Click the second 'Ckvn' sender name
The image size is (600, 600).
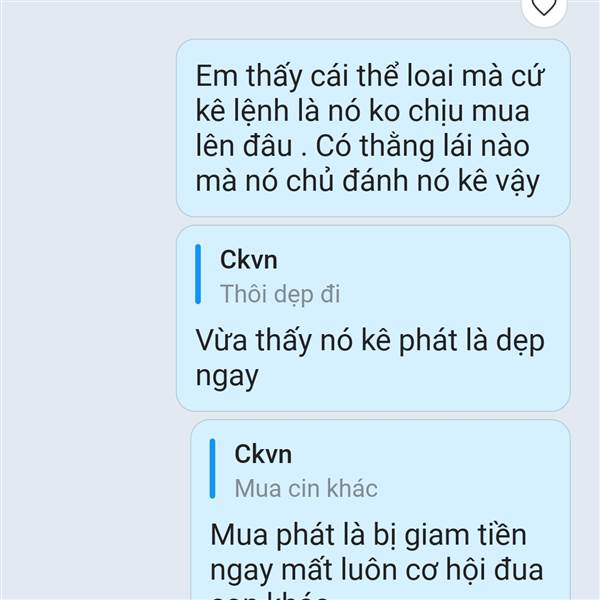point(263,454)
